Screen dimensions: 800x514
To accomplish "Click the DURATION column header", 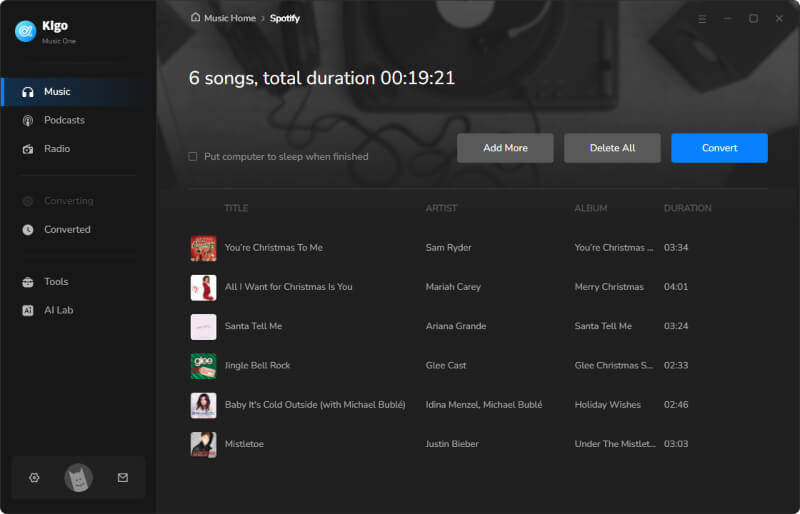I will point(687,208).
